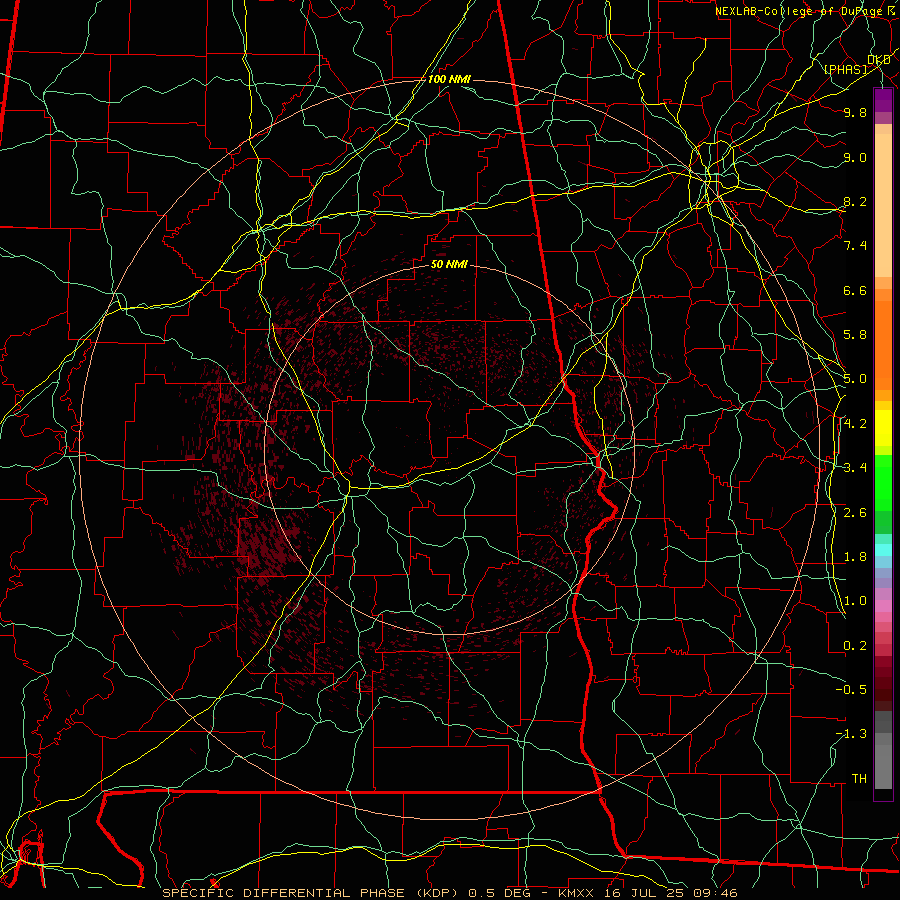Click the 5.0 value on the color scale

[855, 379]
